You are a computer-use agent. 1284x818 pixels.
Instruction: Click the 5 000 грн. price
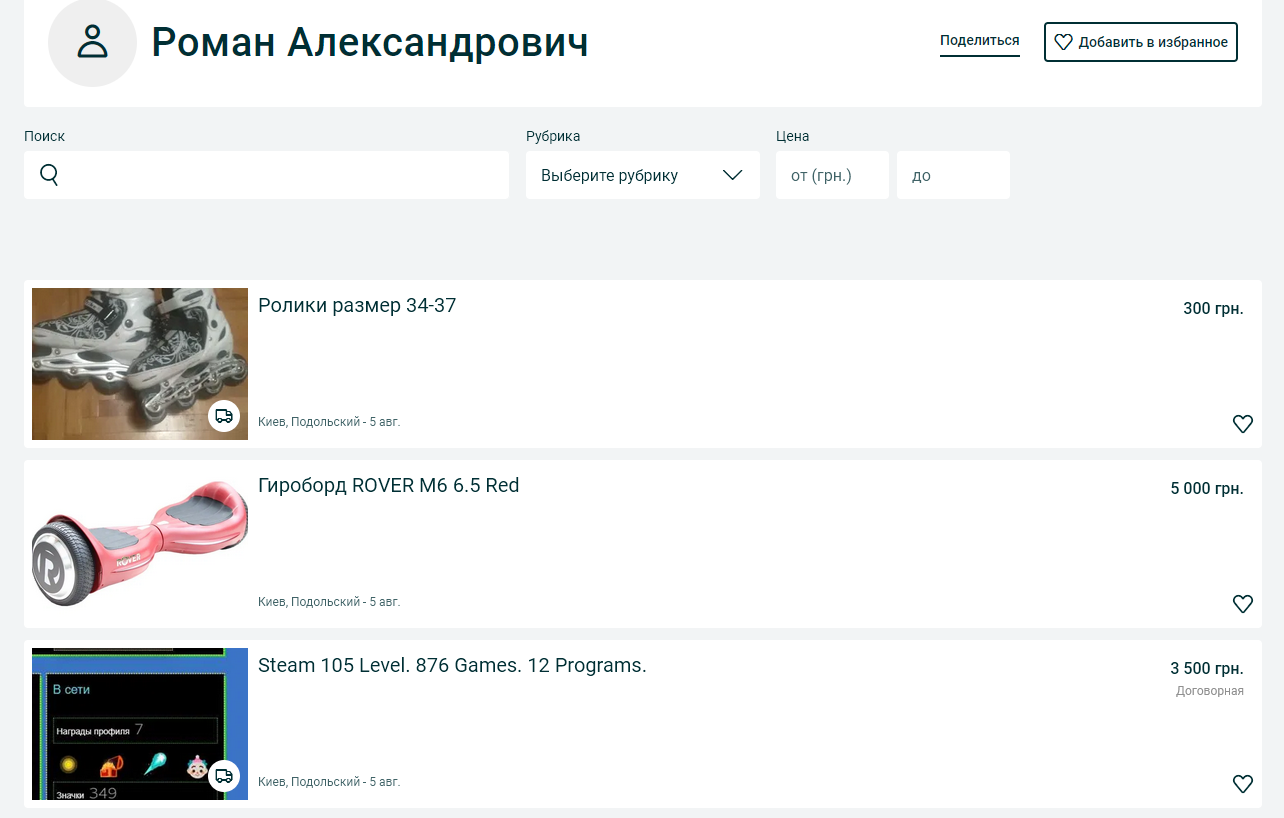coord(1207,489)
